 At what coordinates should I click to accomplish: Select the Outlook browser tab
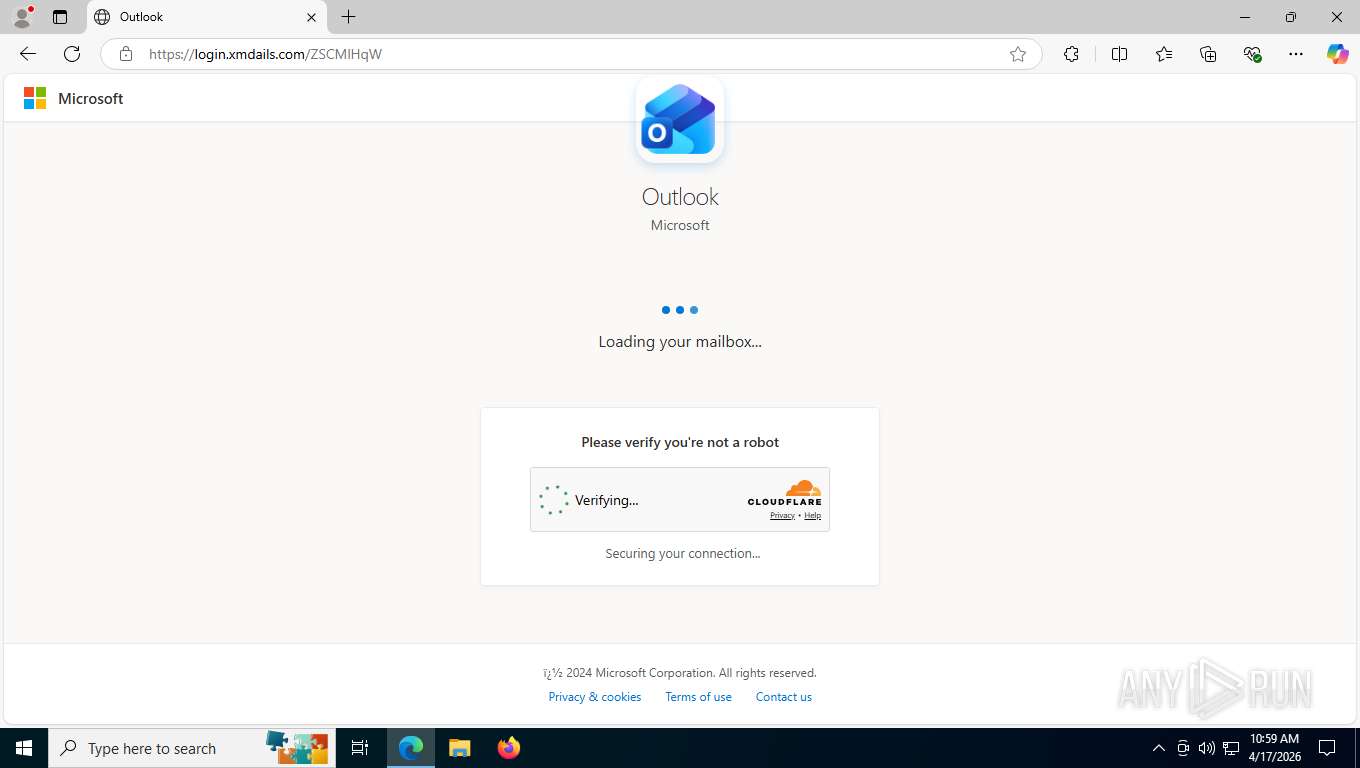(207, 17)
